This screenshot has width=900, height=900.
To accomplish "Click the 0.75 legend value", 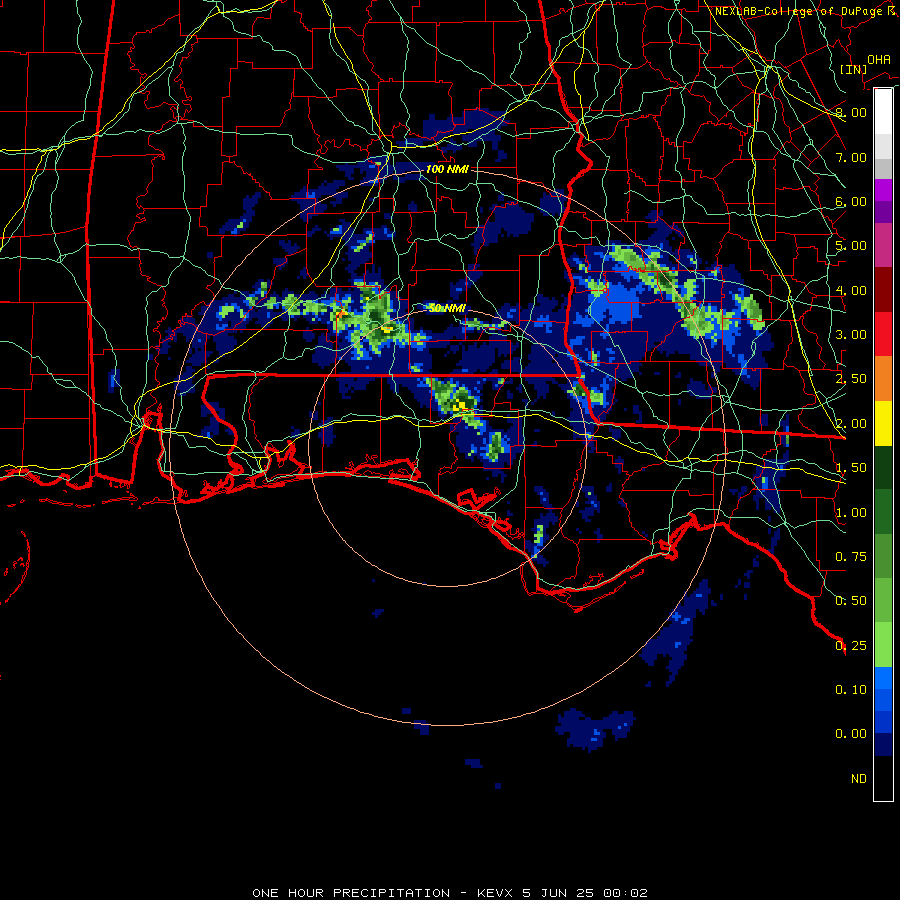I will pyautogui.click(x=851, y=557).
